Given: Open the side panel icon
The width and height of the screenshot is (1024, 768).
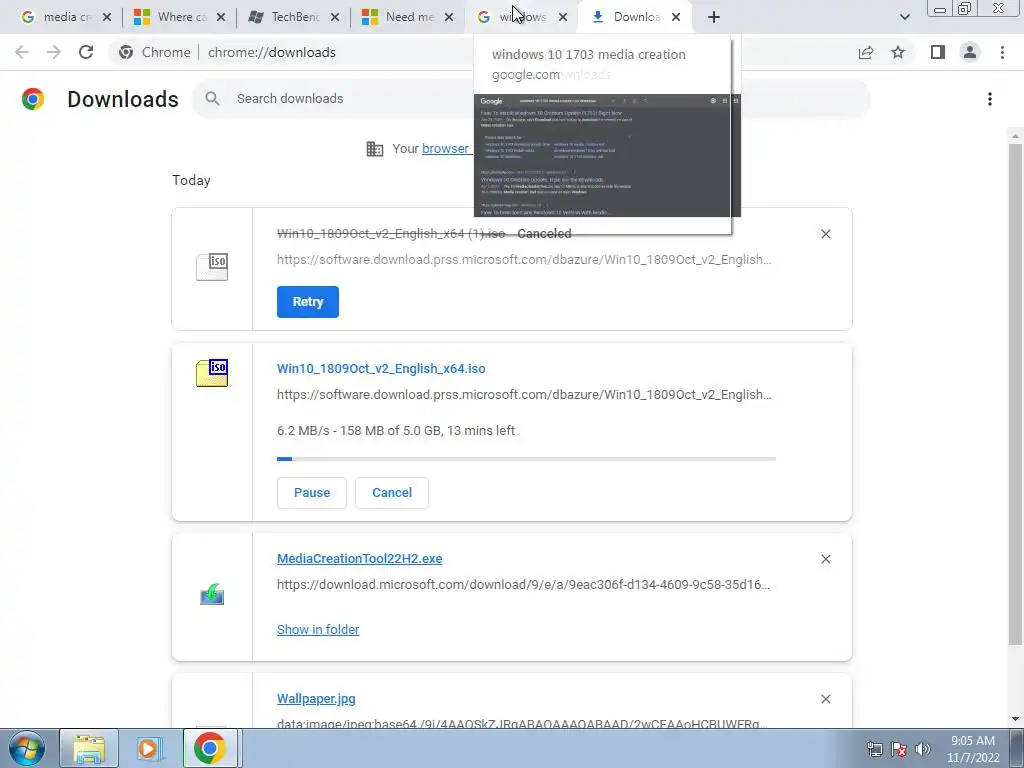Looking at the screenshot, I should (938, 52).
